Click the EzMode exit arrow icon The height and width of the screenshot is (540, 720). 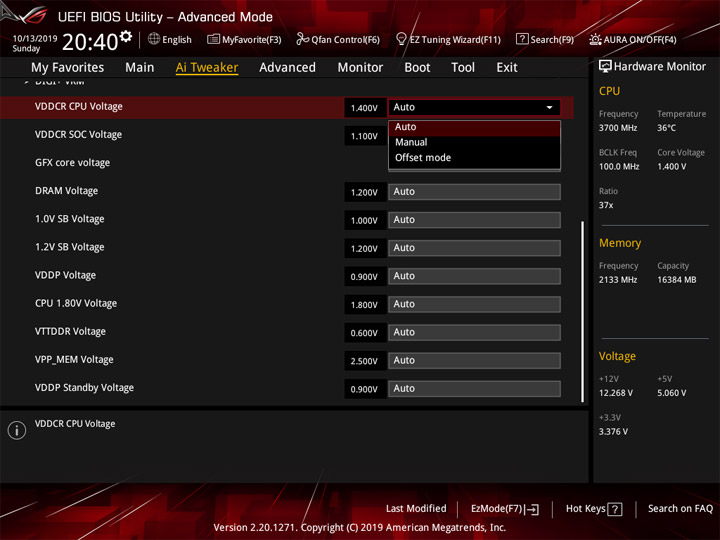coord(533,509)
